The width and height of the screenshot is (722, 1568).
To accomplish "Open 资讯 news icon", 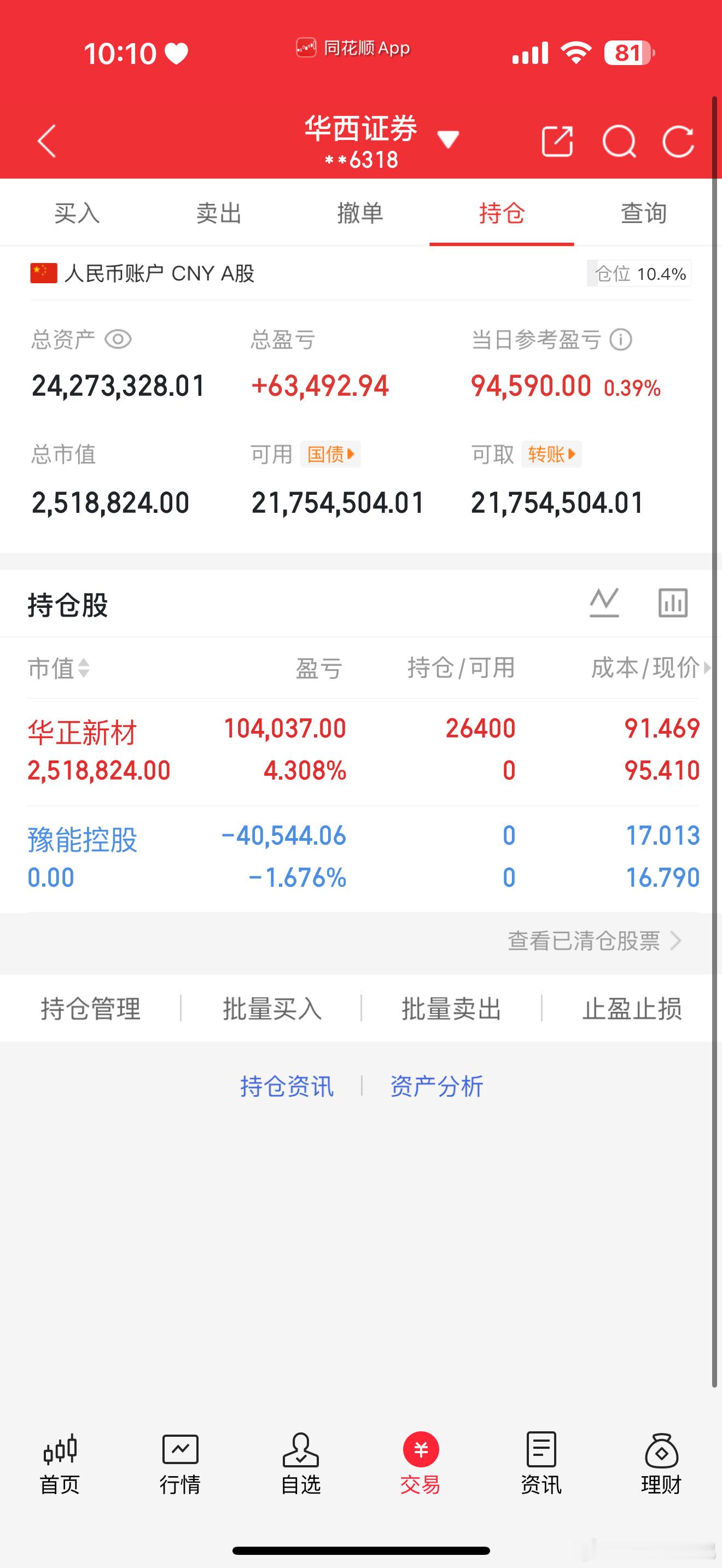I will 541,1462.
